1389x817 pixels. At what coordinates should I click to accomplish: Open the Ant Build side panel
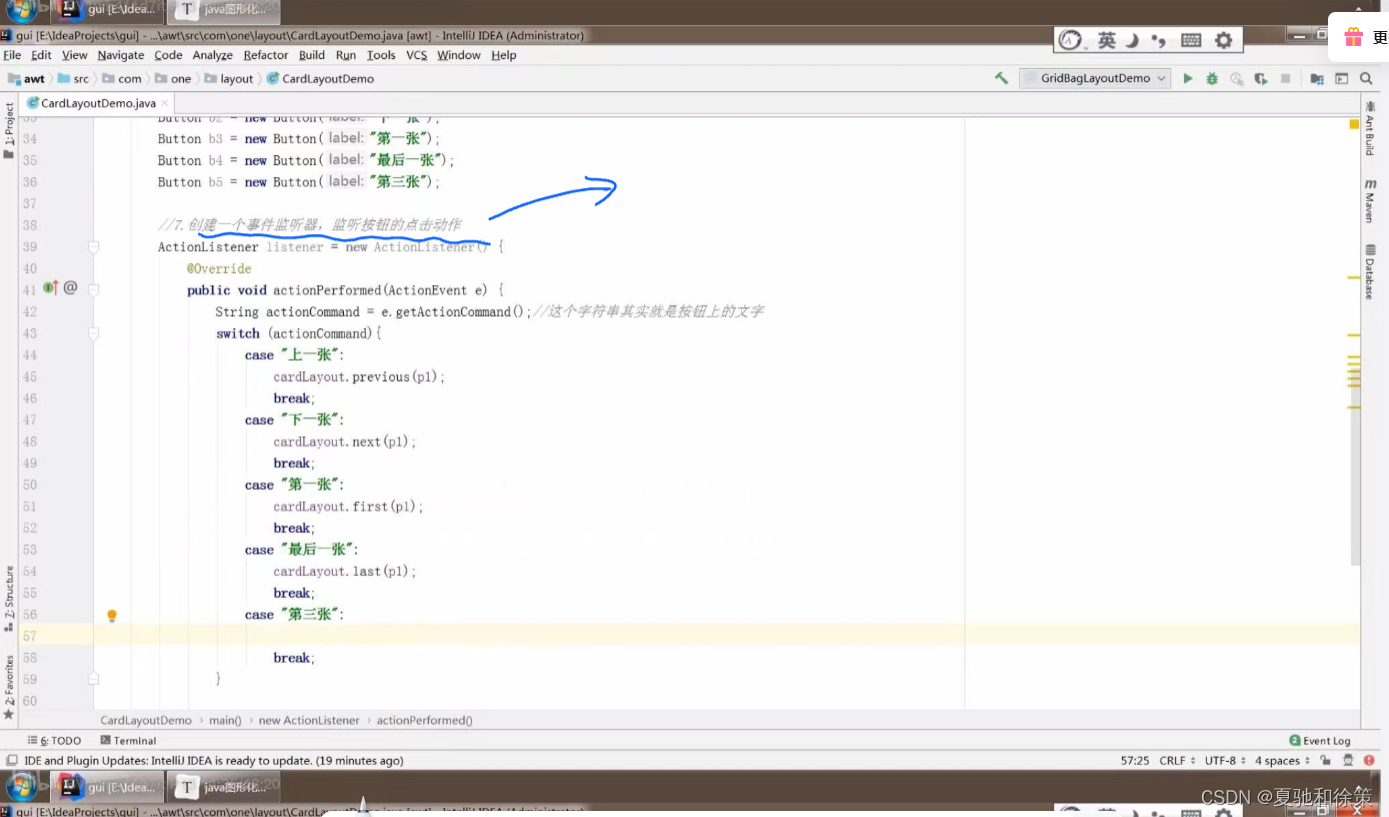pos(1370,130)
